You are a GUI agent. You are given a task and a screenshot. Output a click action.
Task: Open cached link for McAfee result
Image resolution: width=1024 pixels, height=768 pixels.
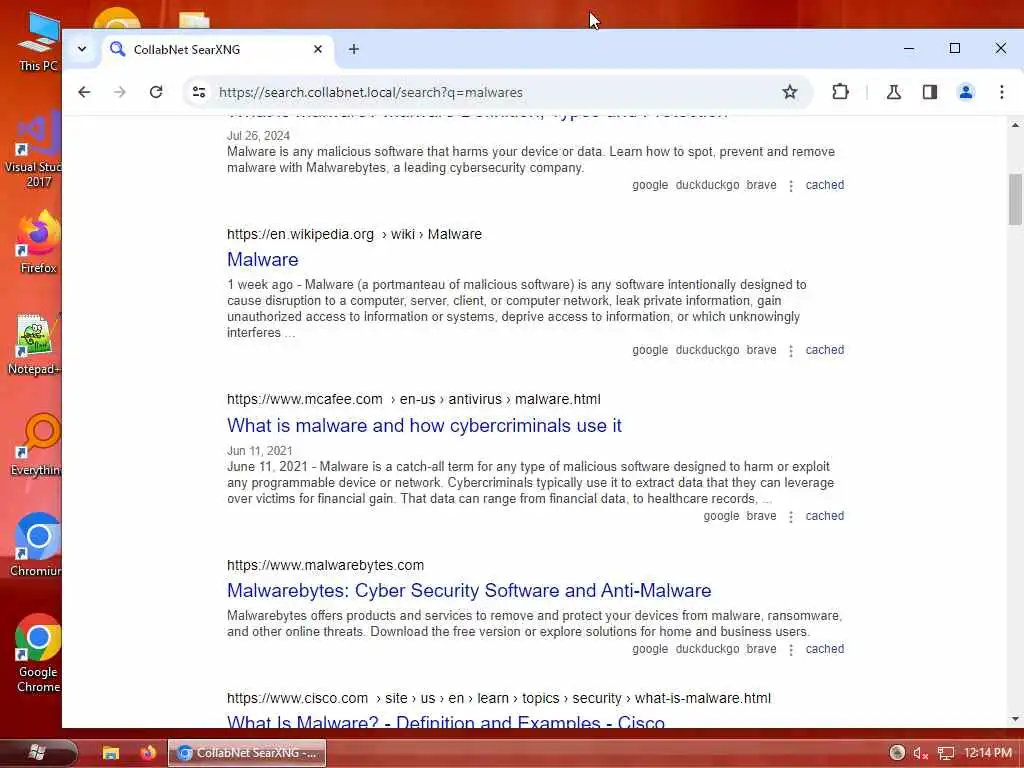[825, 516]
